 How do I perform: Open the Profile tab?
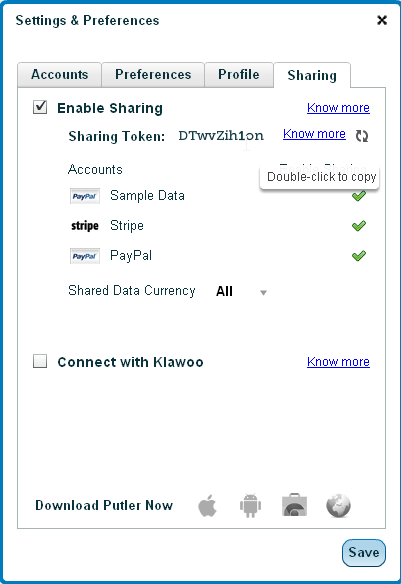pyautogui.click(x=239, y=74)
